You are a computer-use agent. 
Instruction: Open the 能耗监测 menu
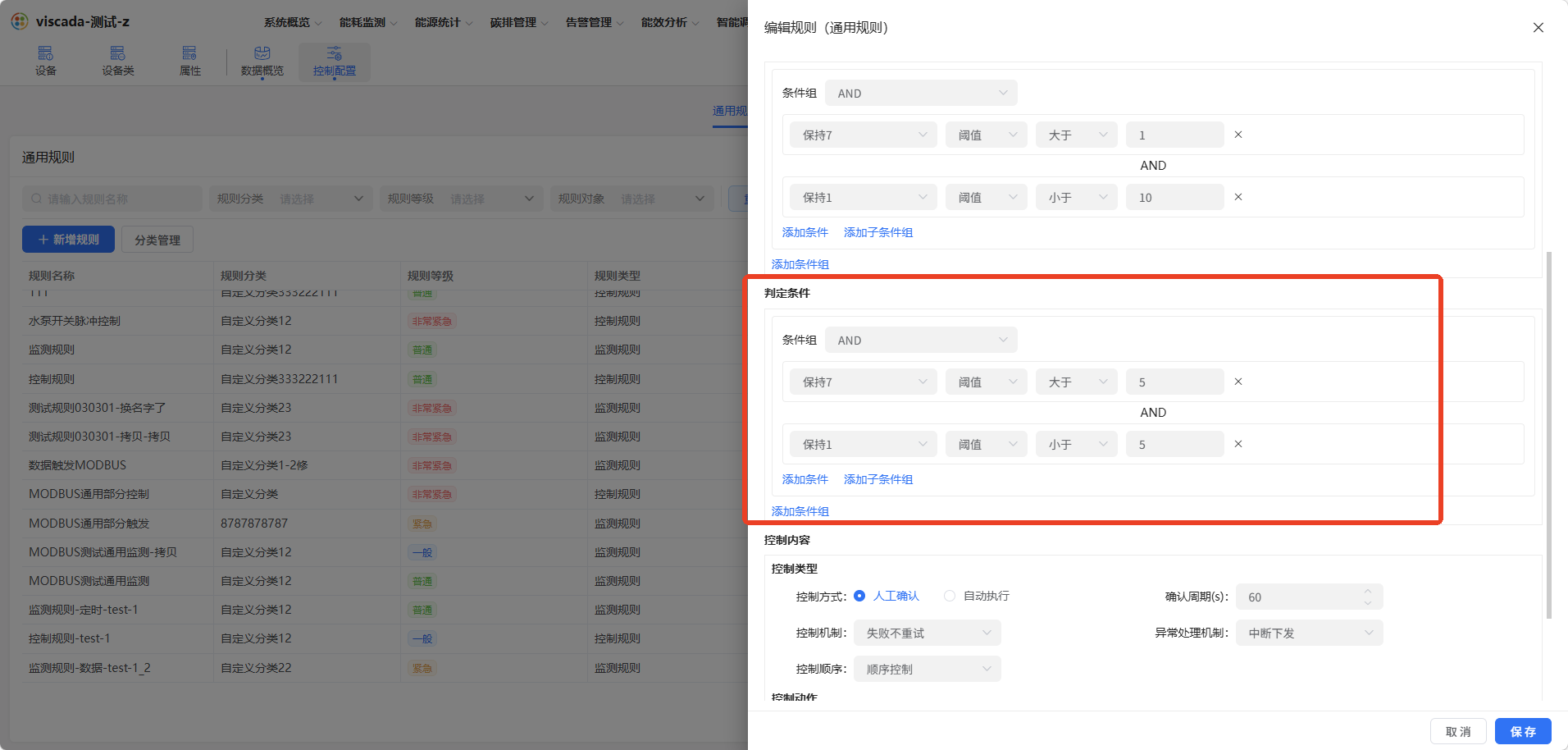pyautogui.click(x=368, y=22)
